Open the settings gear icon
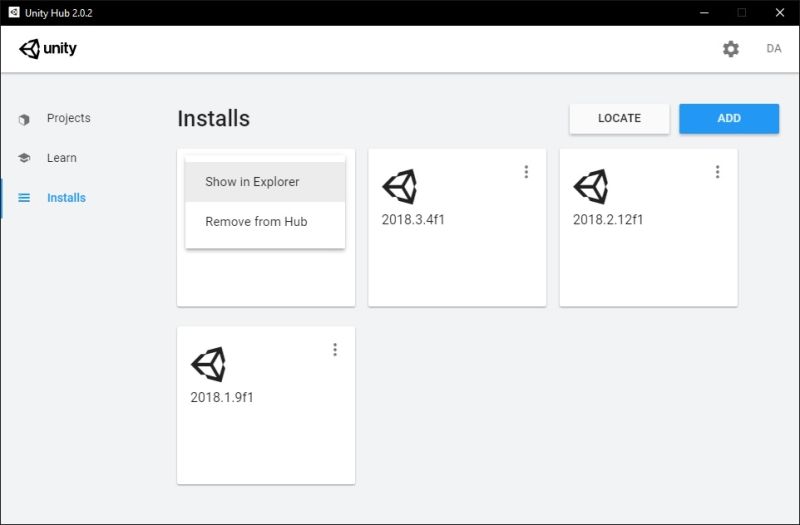Image resolution: width=800 pixels, height=525 pixels. (731, 49)
